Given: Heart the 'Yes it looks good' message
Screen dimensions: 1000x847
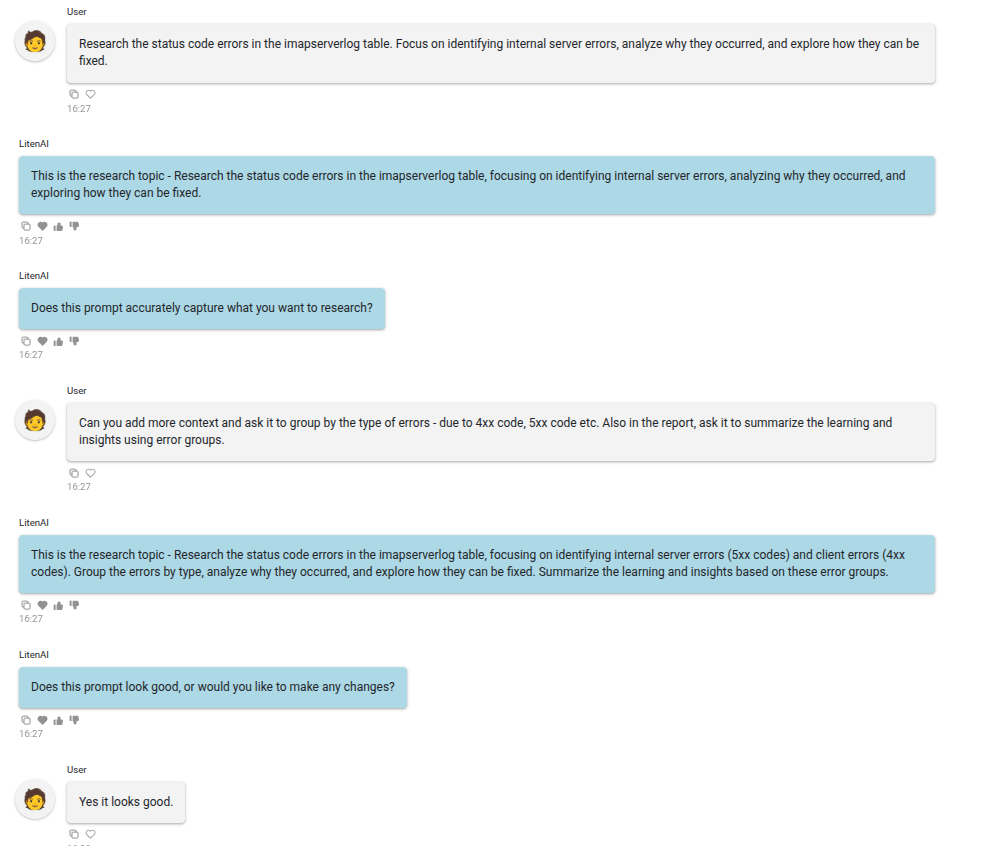Looking at the screenshot, I should pos(91,834).
